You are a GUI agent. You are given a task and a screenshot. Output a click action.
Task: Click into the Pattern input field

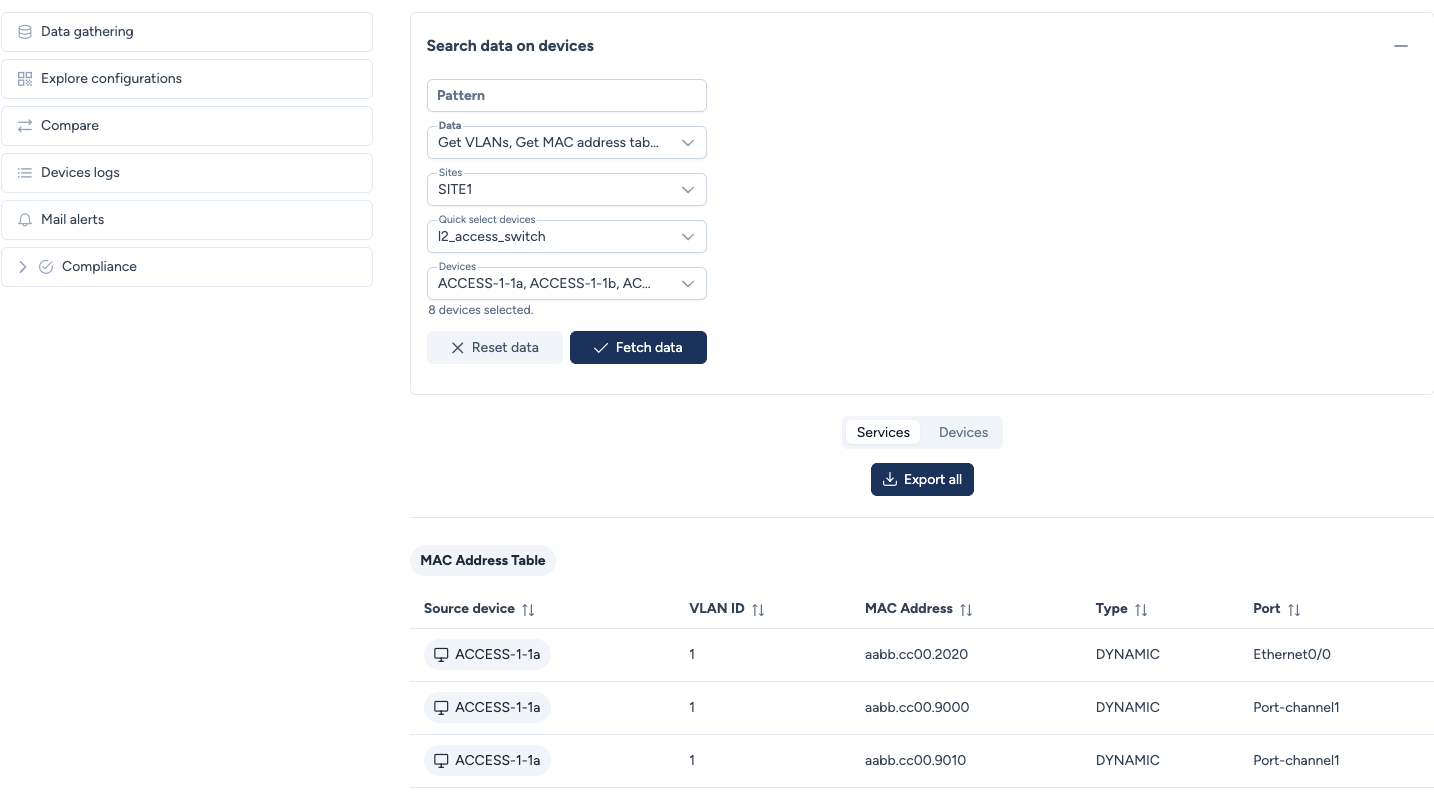pos(566,96)
